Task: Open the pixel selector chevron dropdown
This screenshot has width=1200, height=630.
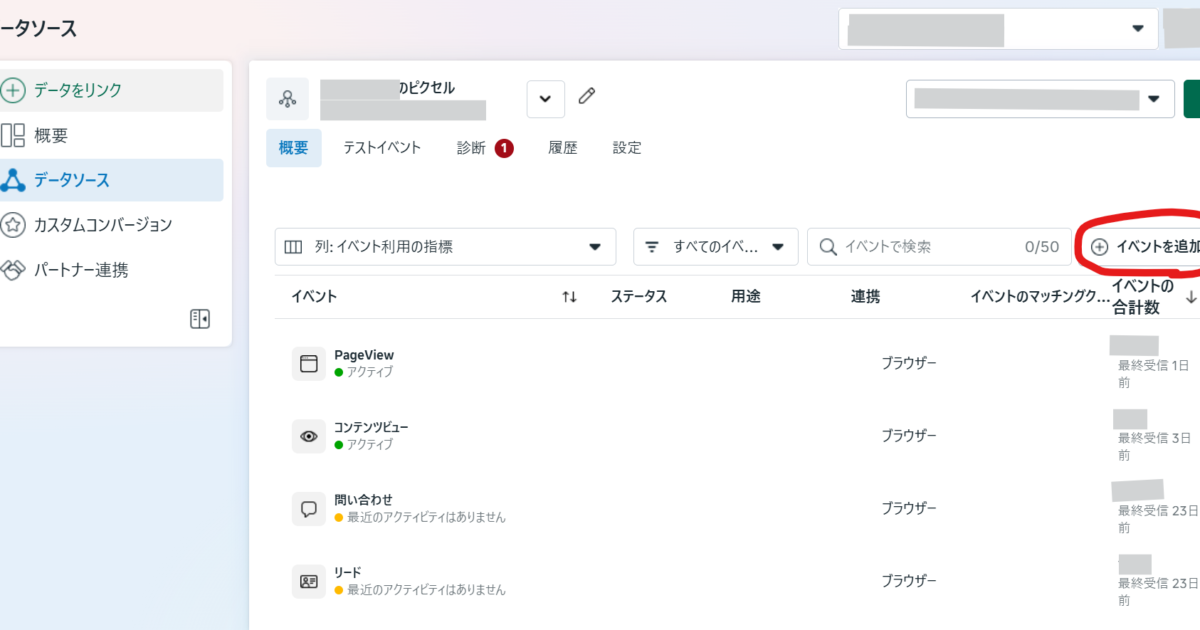Action: tap(545, 99)
